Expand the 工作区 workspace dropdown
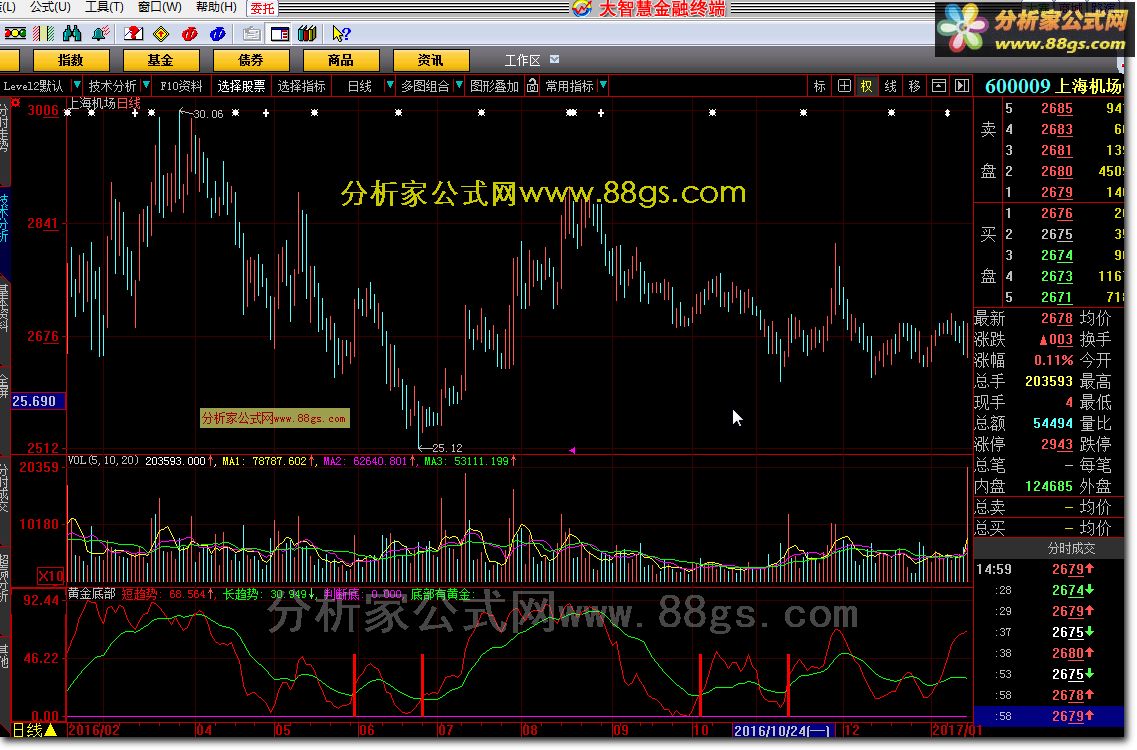1137x750 pixels. (555, 59)
